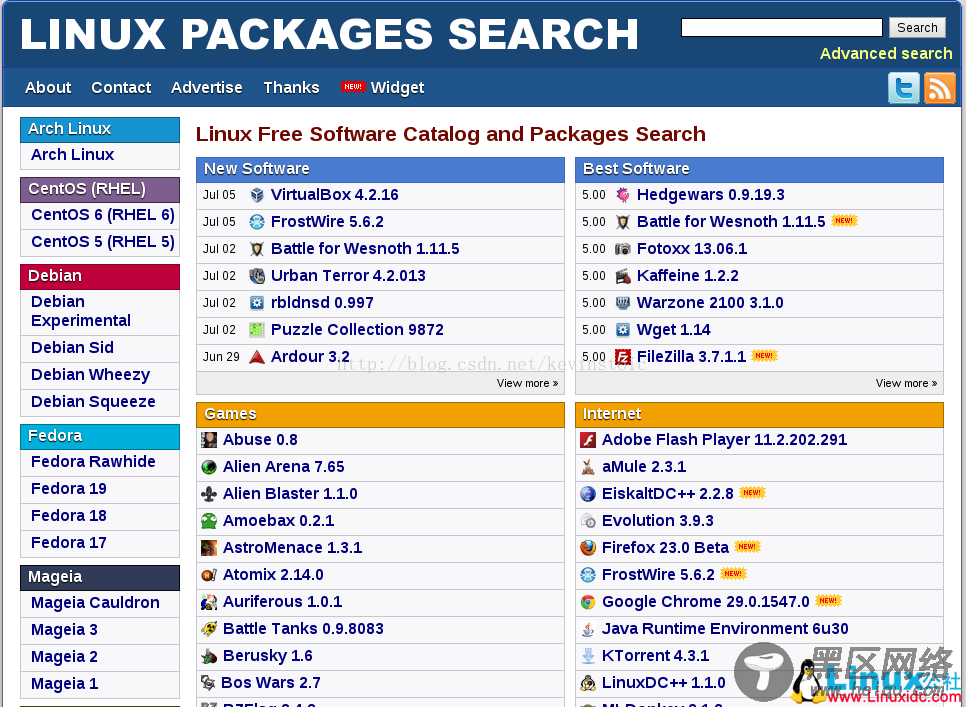This screenshot has height=707, width=966.
Task: Open the CentOS 5 (RHEL 5) link
Action: [103, 242]
